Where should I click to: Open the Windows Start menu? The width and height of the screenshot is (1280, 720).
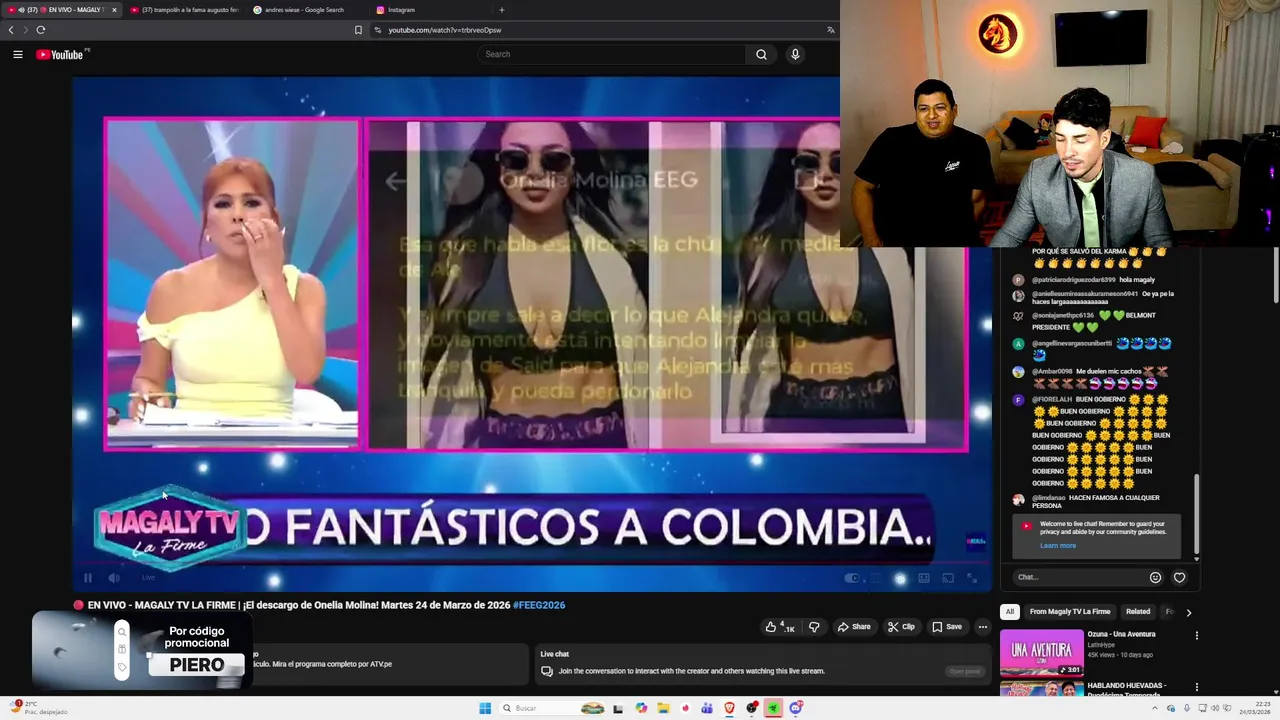click(x=485, y=708)
